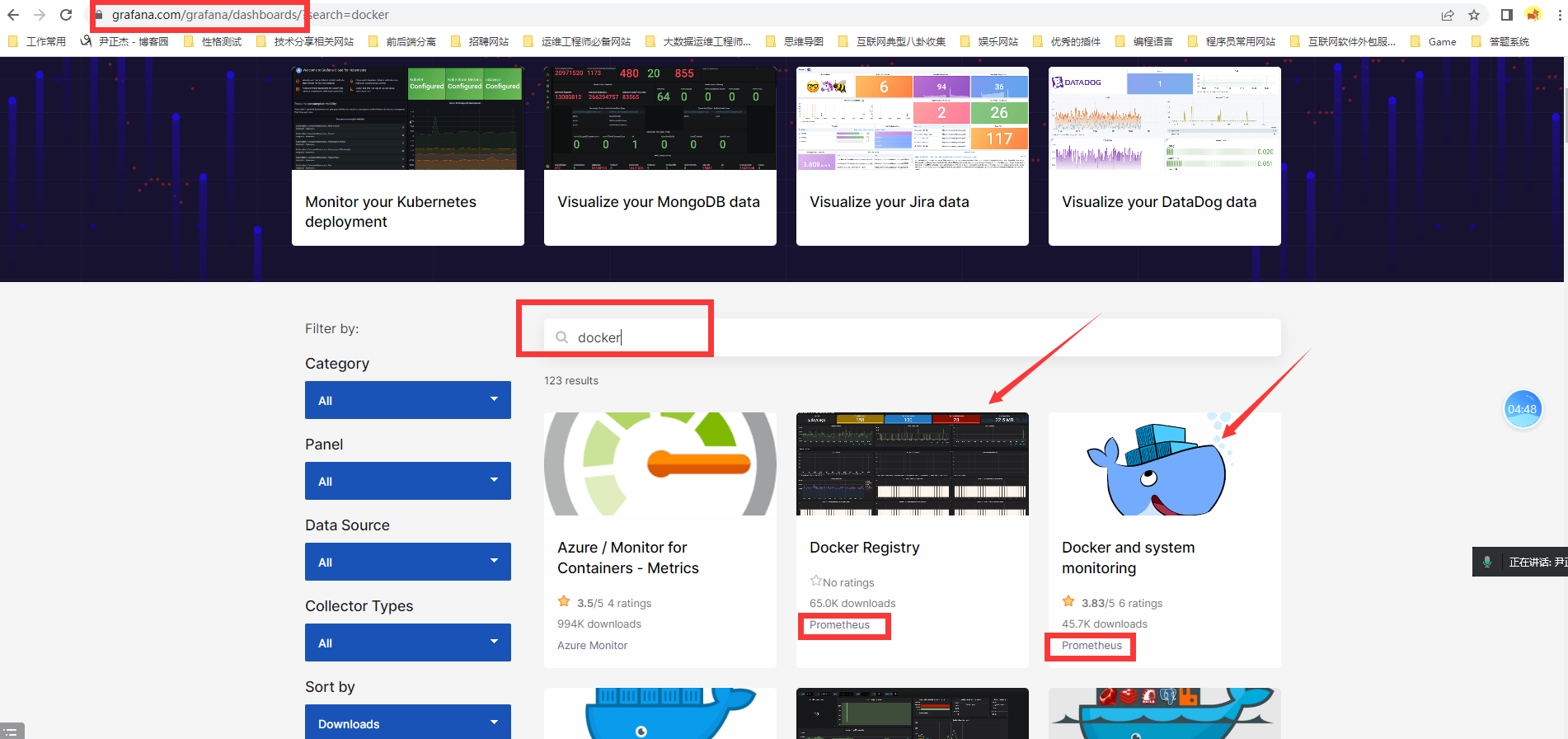This screenshot has height=739, width=1568.
Task: Open the 技术分享相关网站 bookmark folder
Action: point(305,41)
